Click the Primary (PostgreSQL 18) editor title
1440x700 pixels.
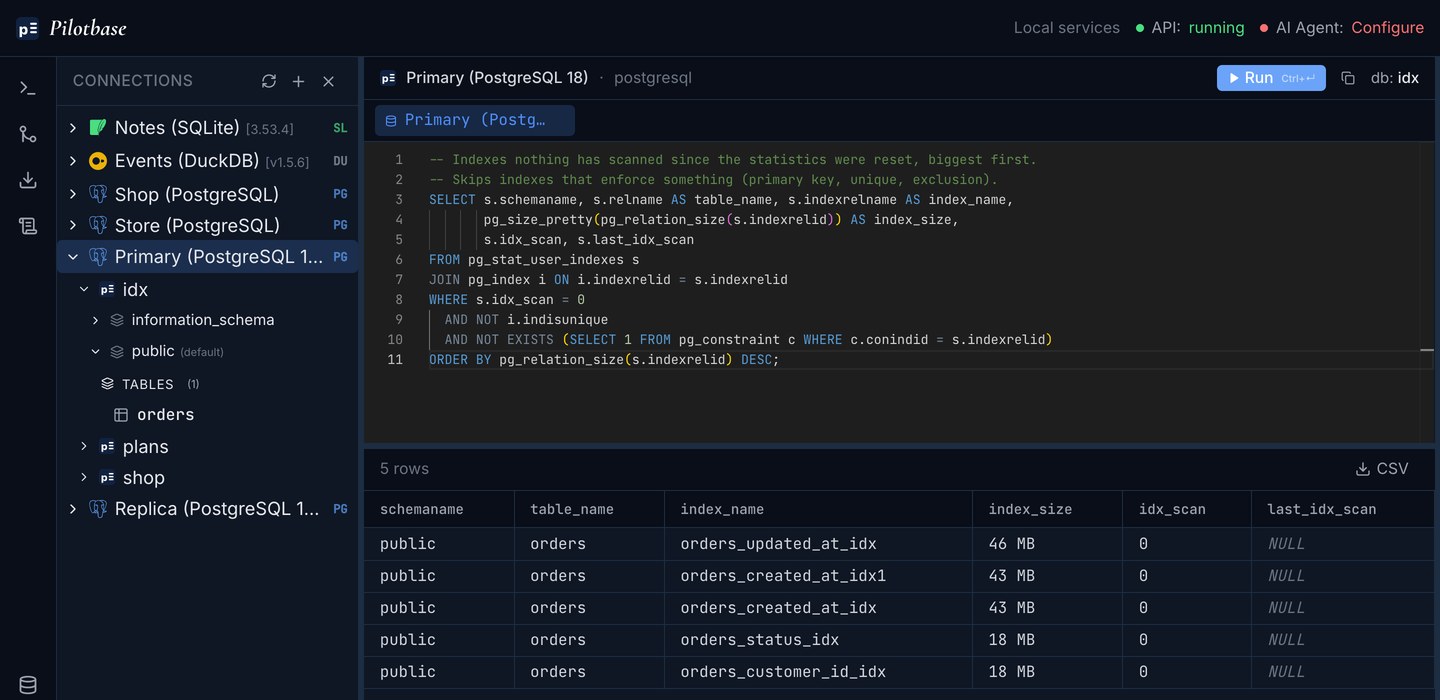497,78
